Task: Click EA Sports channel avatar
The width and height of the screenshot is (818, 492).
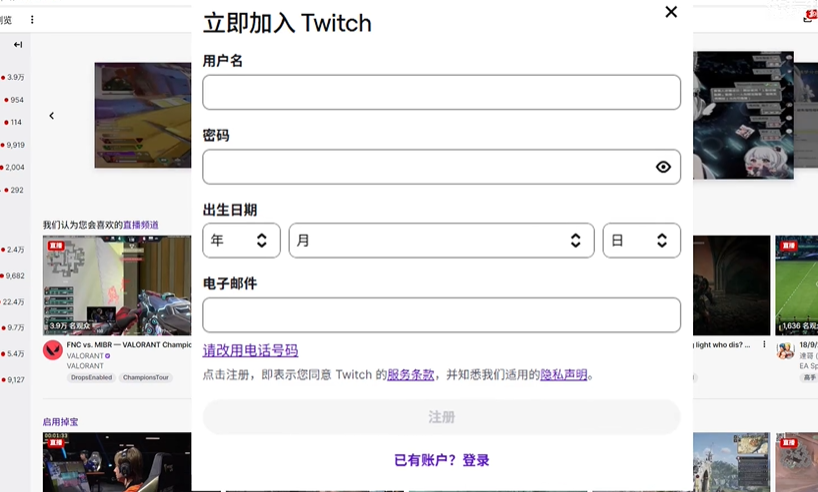Action: [x=786, y=351]
